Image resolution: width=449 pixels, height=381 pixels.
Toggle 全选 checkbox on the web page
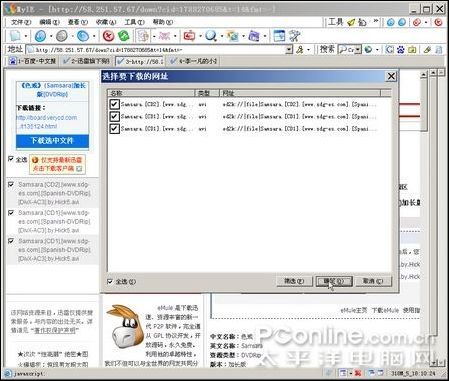[11, 159]
